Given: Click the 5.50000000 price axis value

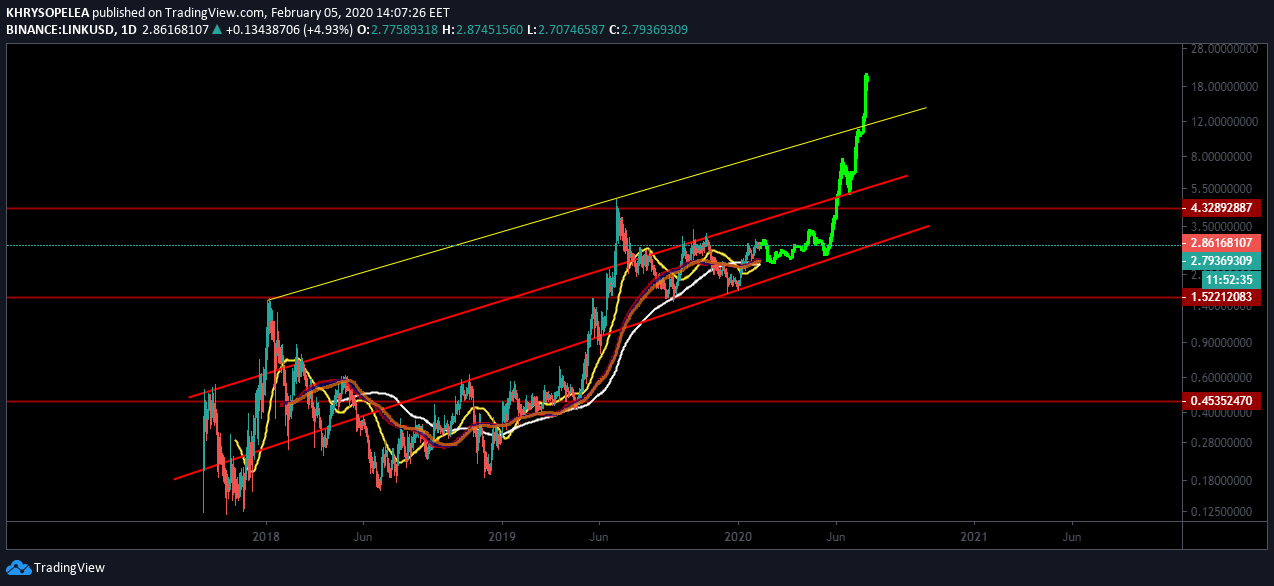Looking at the screenshot, I should [1222, 189].
